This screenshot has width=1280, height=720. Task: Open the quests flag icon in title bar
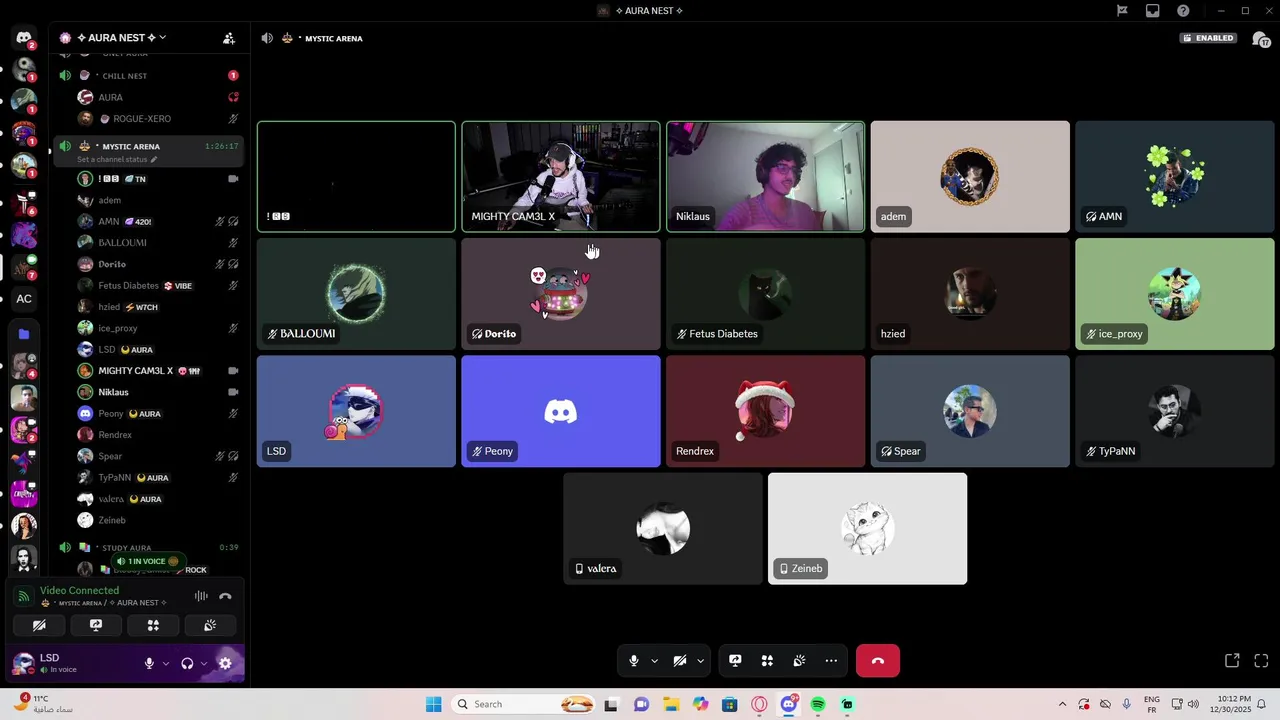[1122, 11]
